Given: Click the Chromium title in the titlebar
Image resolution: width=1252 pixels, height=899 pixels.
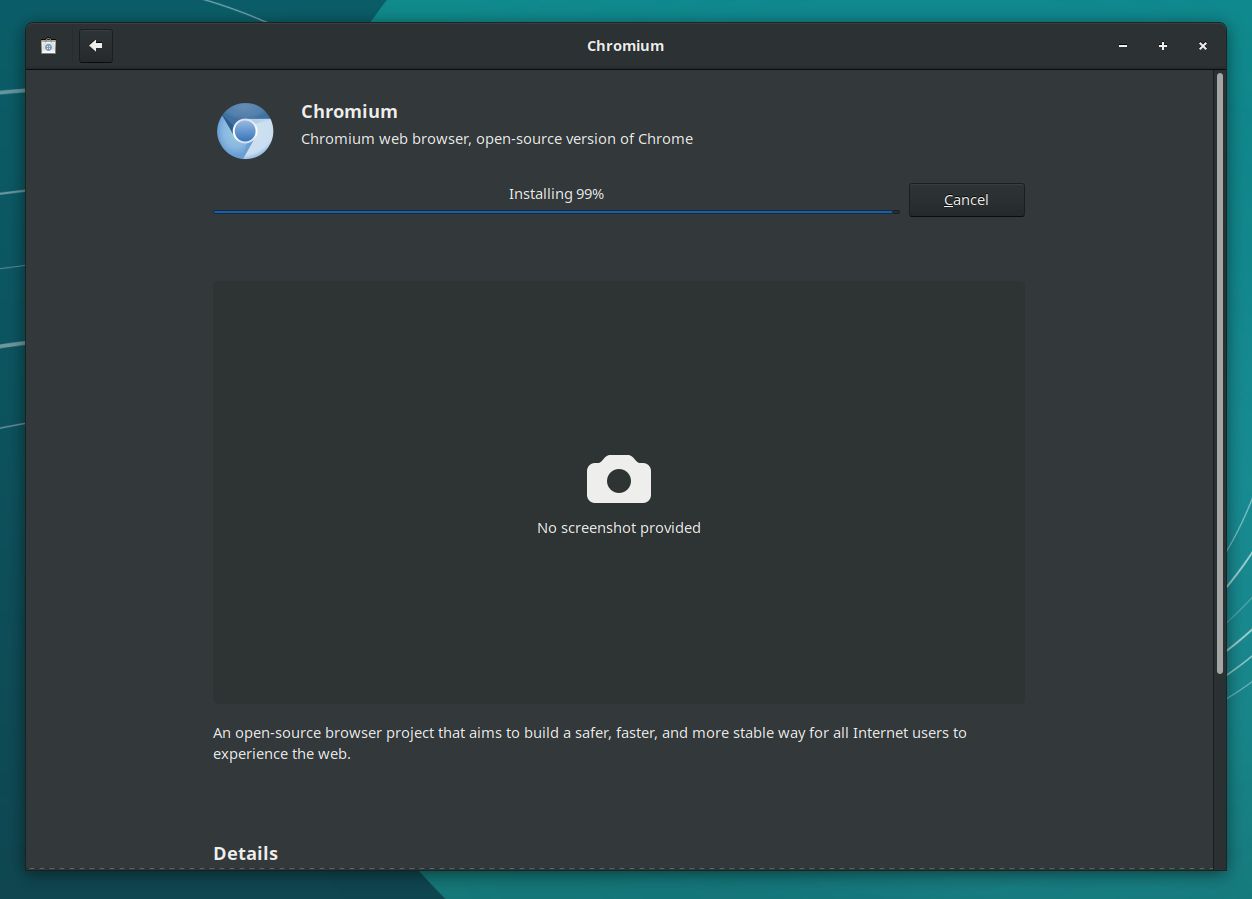Looking at the screenshot, I should (625, 45).
